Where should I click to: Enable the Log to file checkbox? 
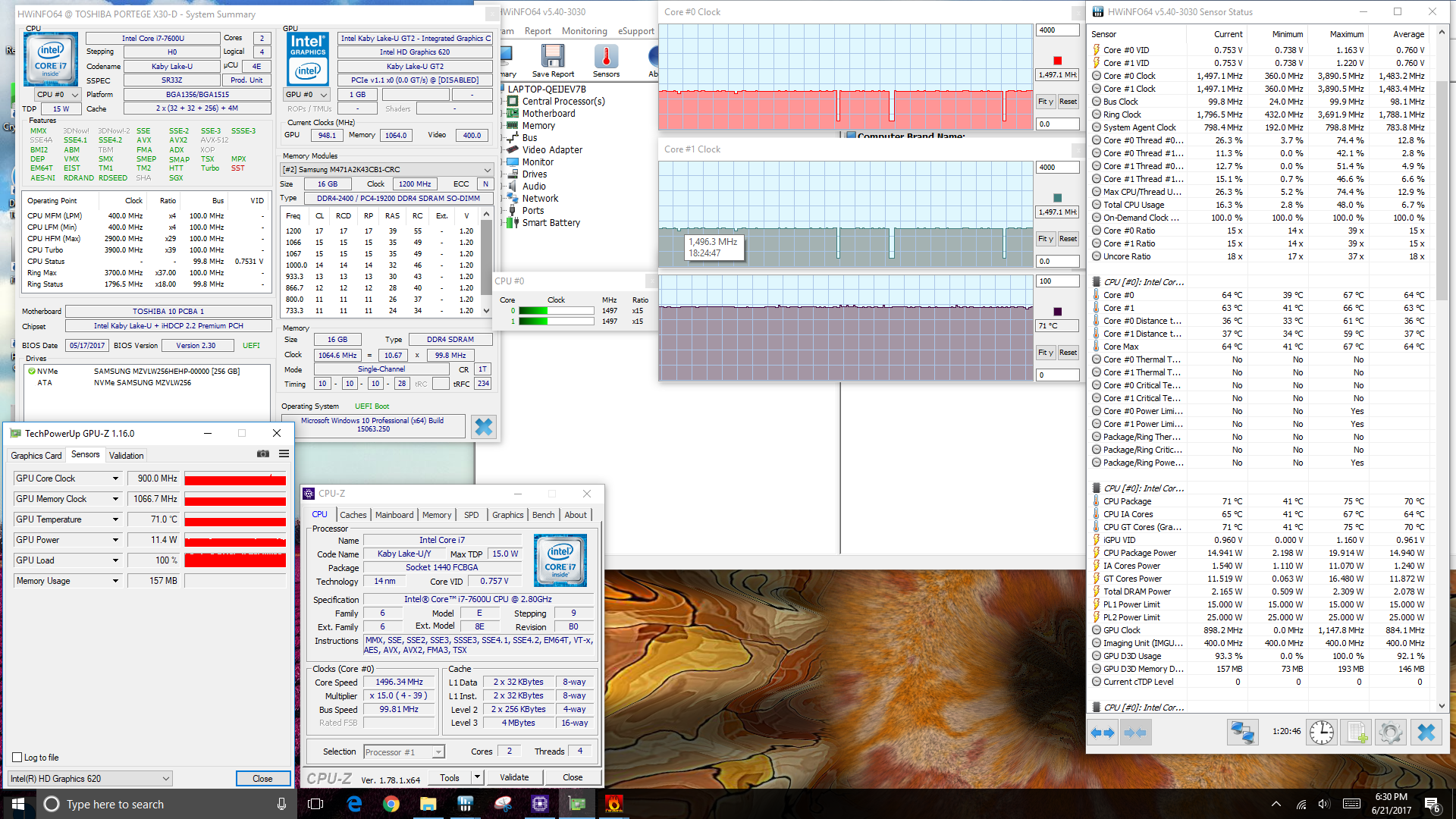point(17,757)
